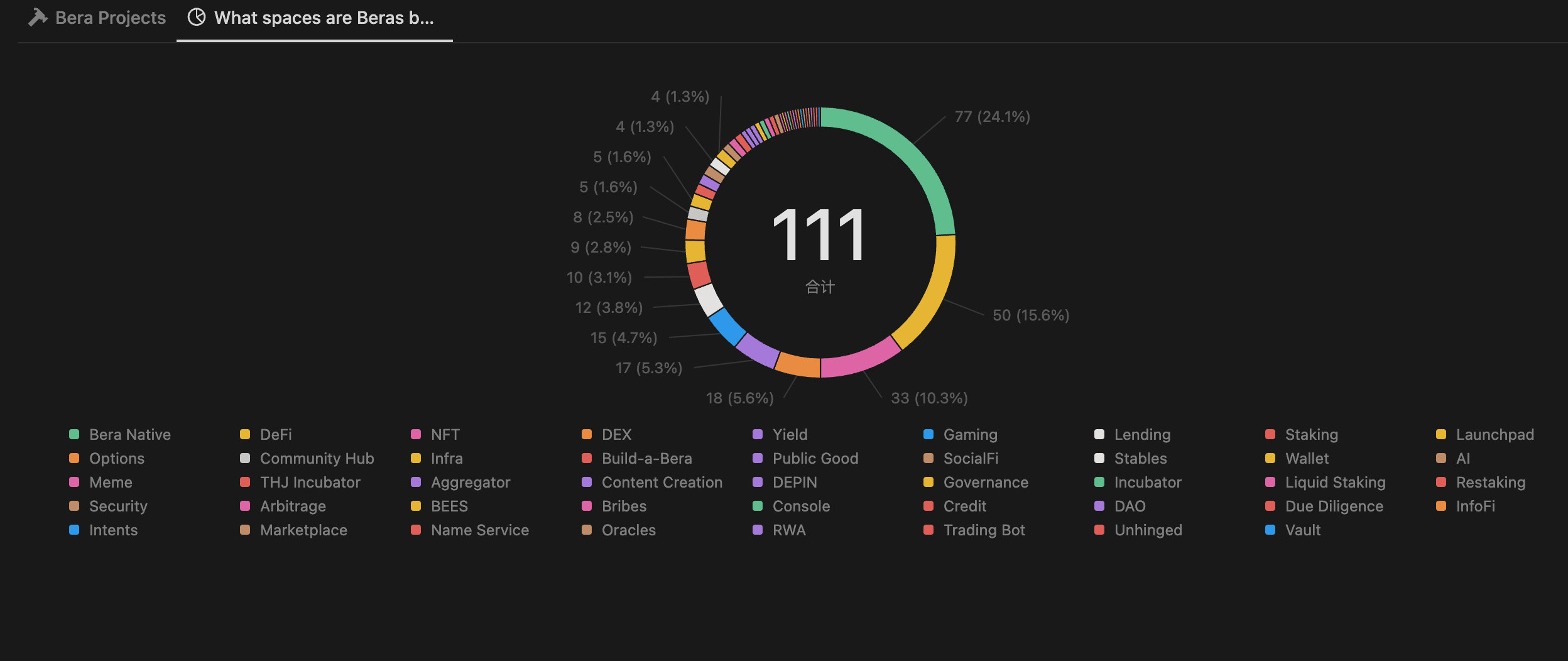Viewport: 1568px width, 661px height.
Task: Click the 9 (2.8%) chart label
Action: coord(601,247)
